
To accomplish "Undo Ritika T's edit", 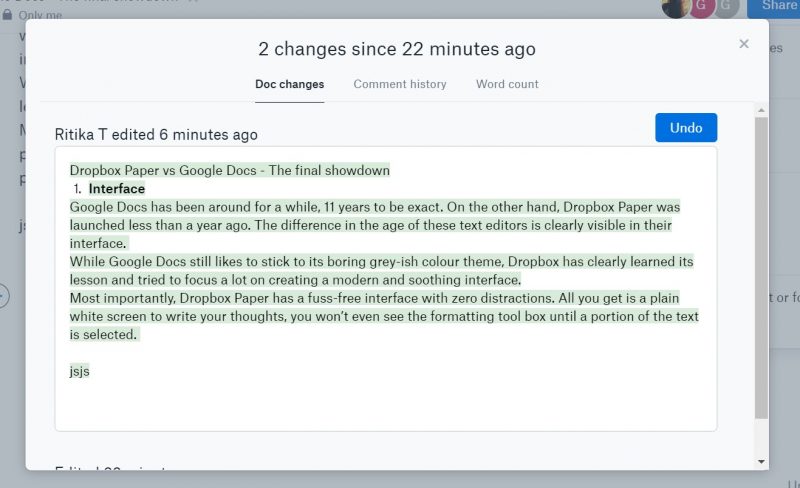I will [686, 128].
